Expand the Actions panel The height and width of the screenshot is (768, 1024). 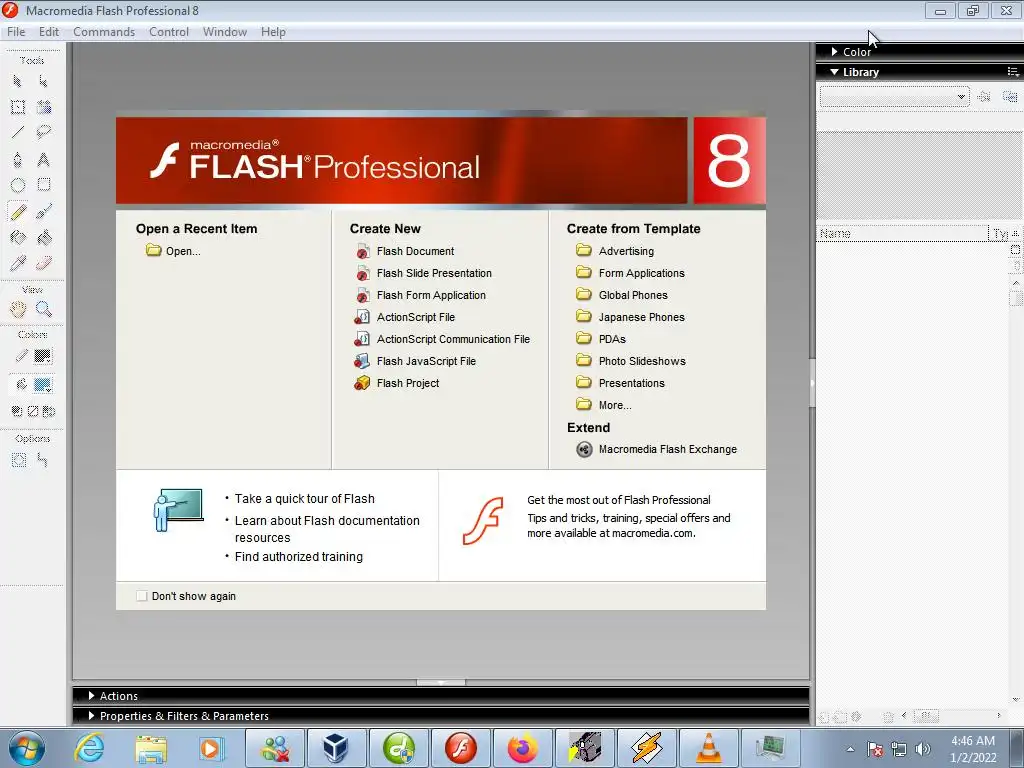tap(91, 696)
